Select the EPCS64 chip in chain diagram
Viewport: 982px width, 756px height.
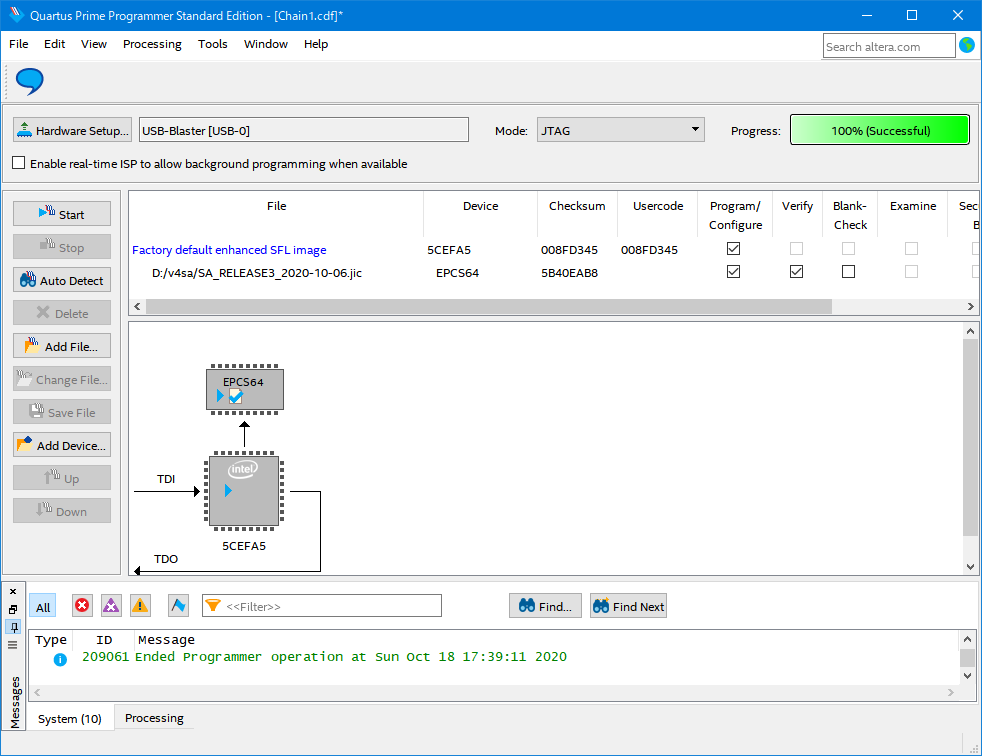[x=245, y=390]
